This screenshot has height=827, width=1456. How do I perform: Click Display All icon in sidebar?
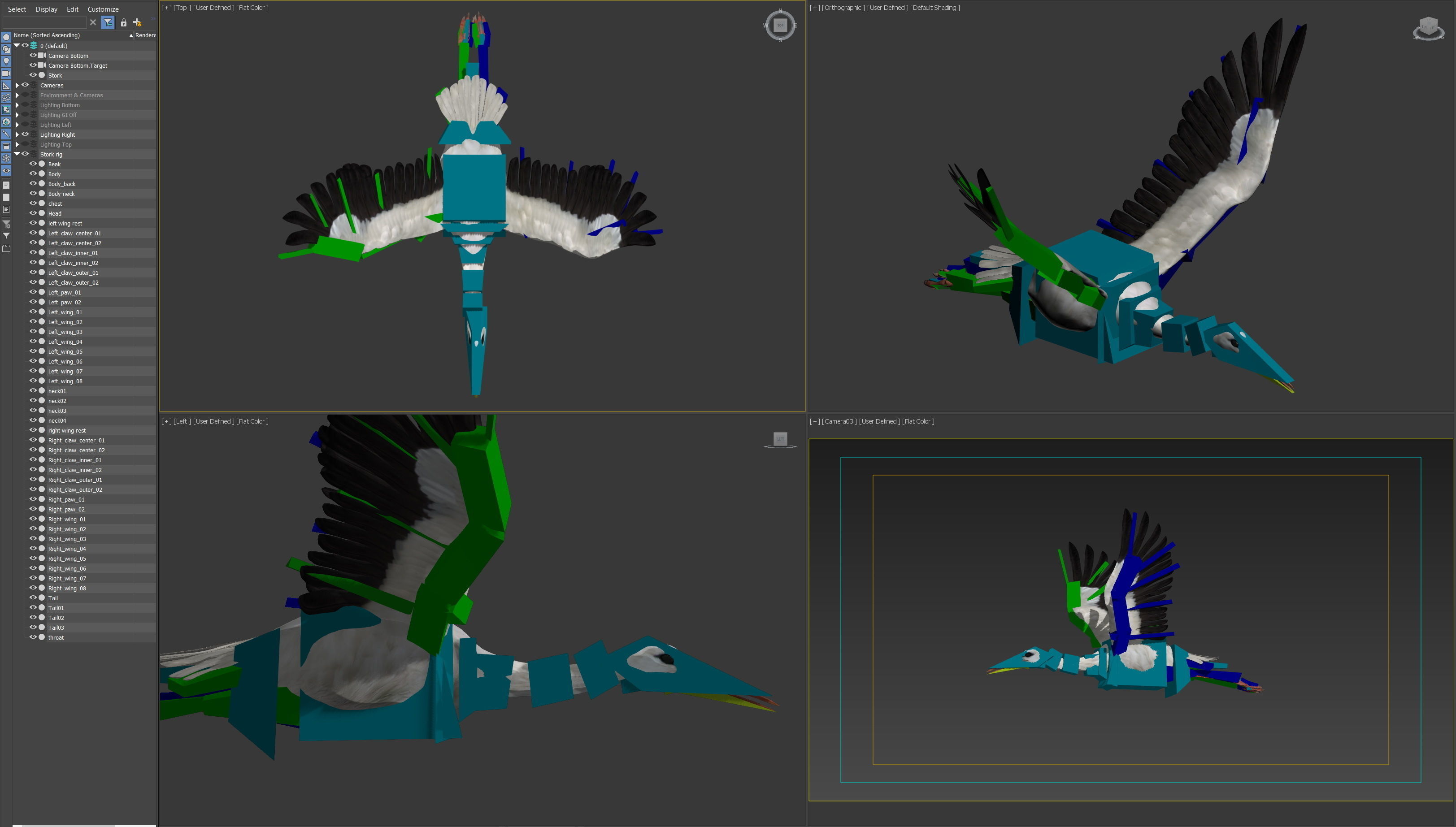point(6,185)
